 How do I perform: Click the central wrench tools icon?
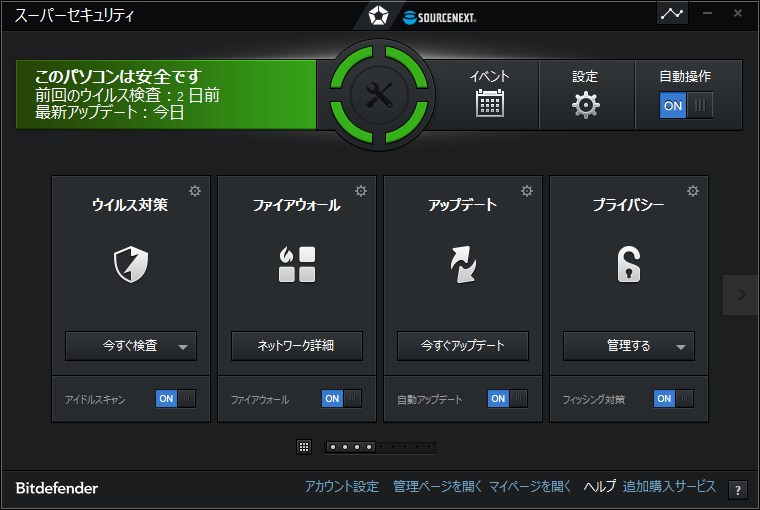[379, 95]
